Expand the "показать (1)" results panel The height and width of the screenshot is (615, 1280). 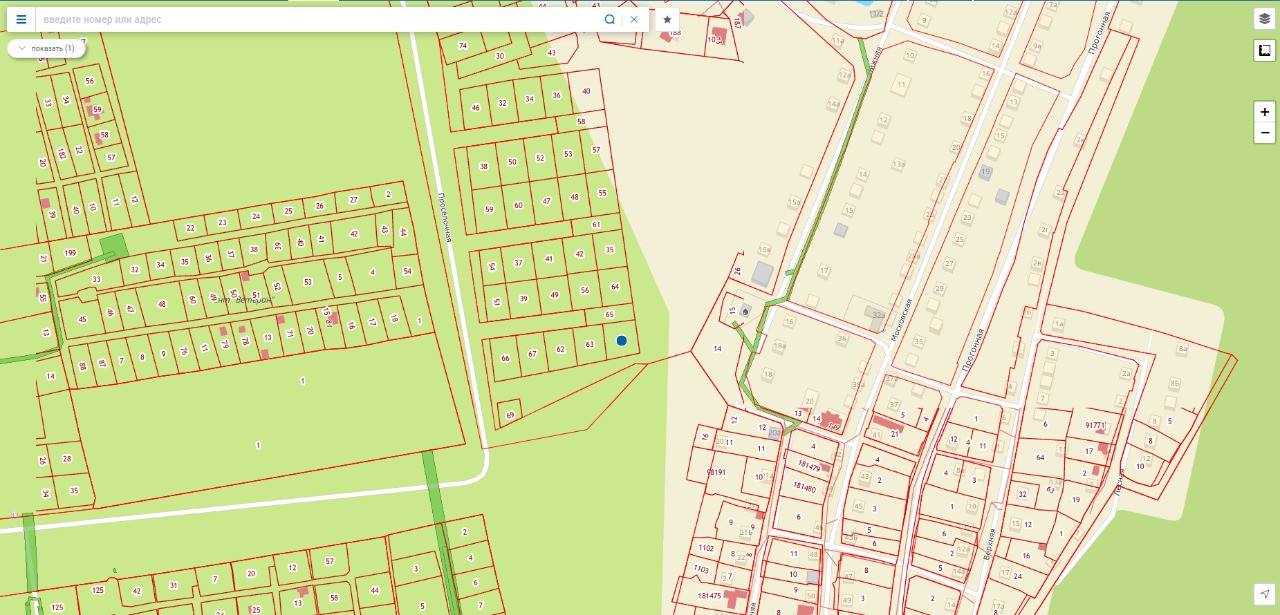[46, 48]
